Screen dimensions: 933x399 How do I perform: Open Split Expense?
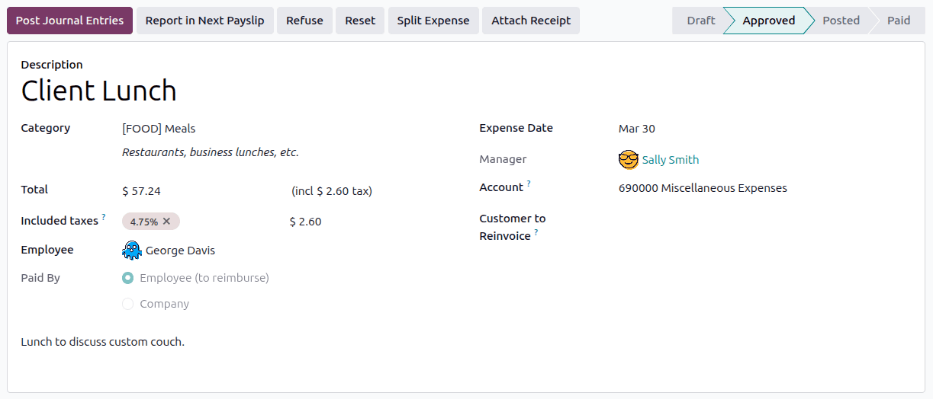433,20
